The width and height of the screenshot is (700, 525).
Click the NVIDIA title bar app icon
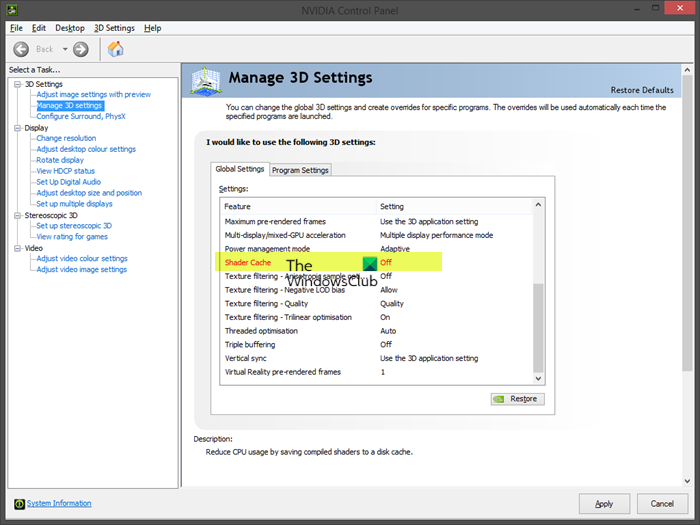point(12,9)
